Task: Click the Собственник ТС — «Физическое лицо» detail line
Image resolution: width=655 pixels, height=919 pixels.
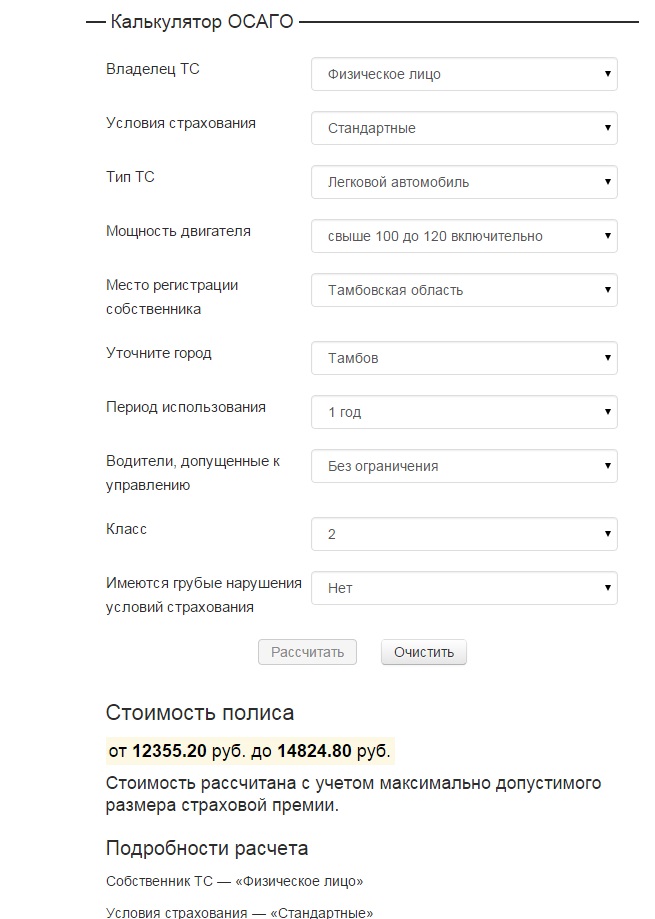Action: pos(235,881)
